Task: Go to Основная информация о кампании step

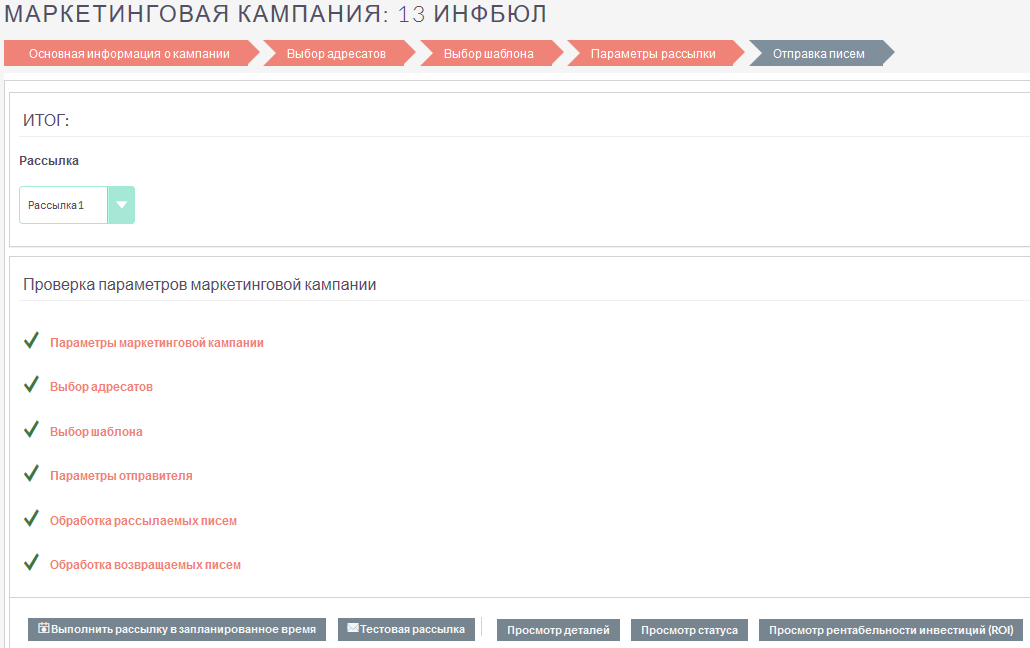Action: (x=128, y=54)
